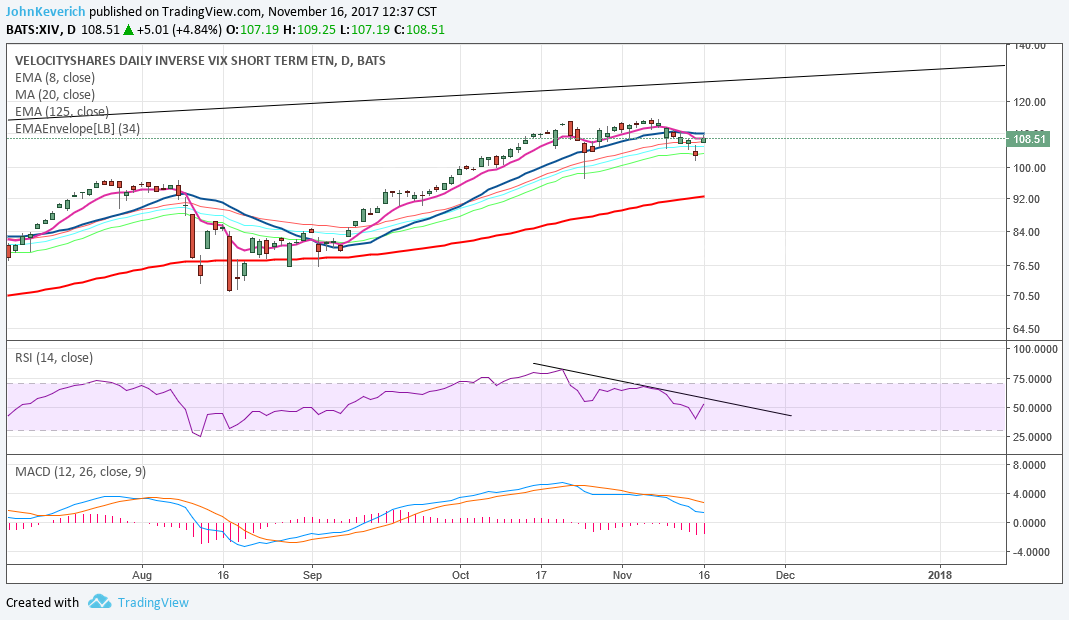1069x620 pixels.
Task: Click the 2018 label on time axis
Action: (940, 575)
